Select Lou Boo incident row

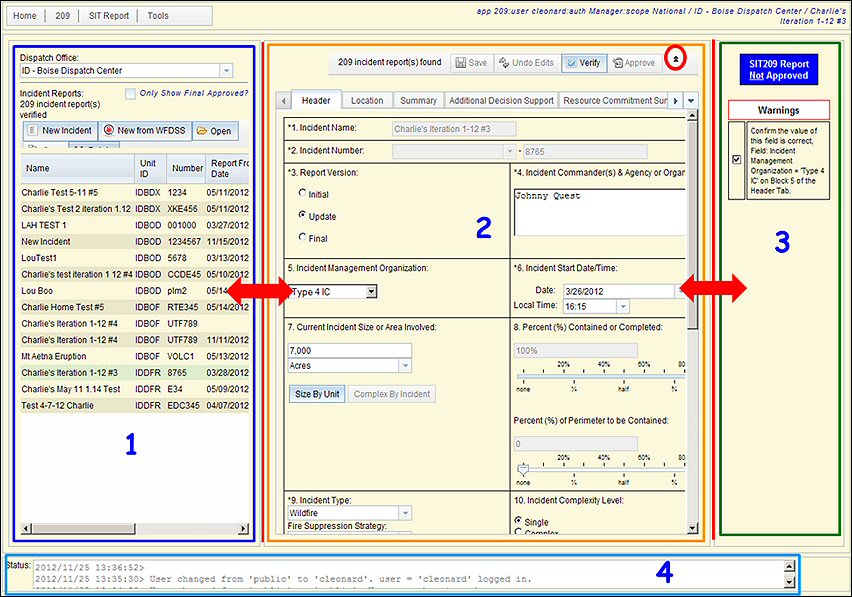click(135, 291)
